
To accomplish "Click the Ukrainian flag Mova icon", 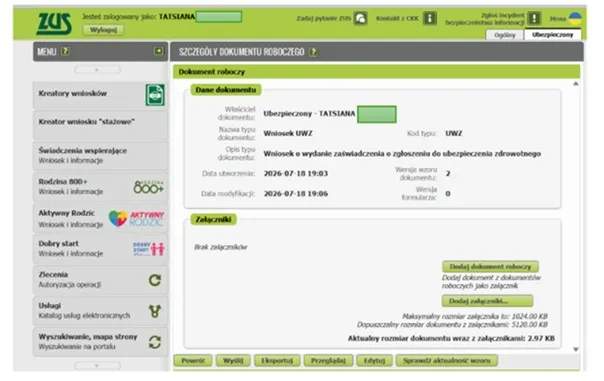I will pyautogui.click(x=575, y=18).
